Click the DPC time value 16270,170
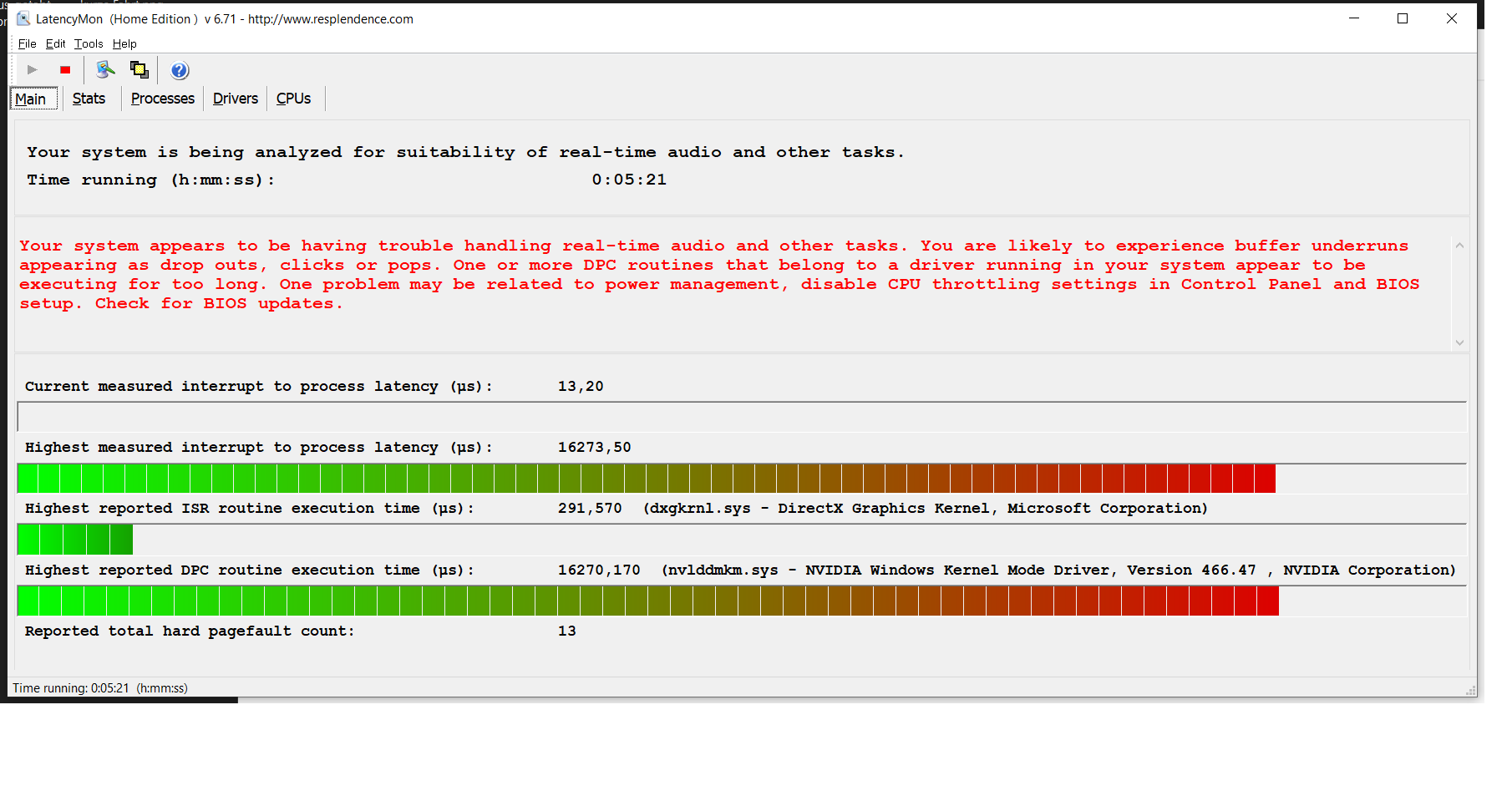Screen dimensions: 1512x791 point(599,570)
